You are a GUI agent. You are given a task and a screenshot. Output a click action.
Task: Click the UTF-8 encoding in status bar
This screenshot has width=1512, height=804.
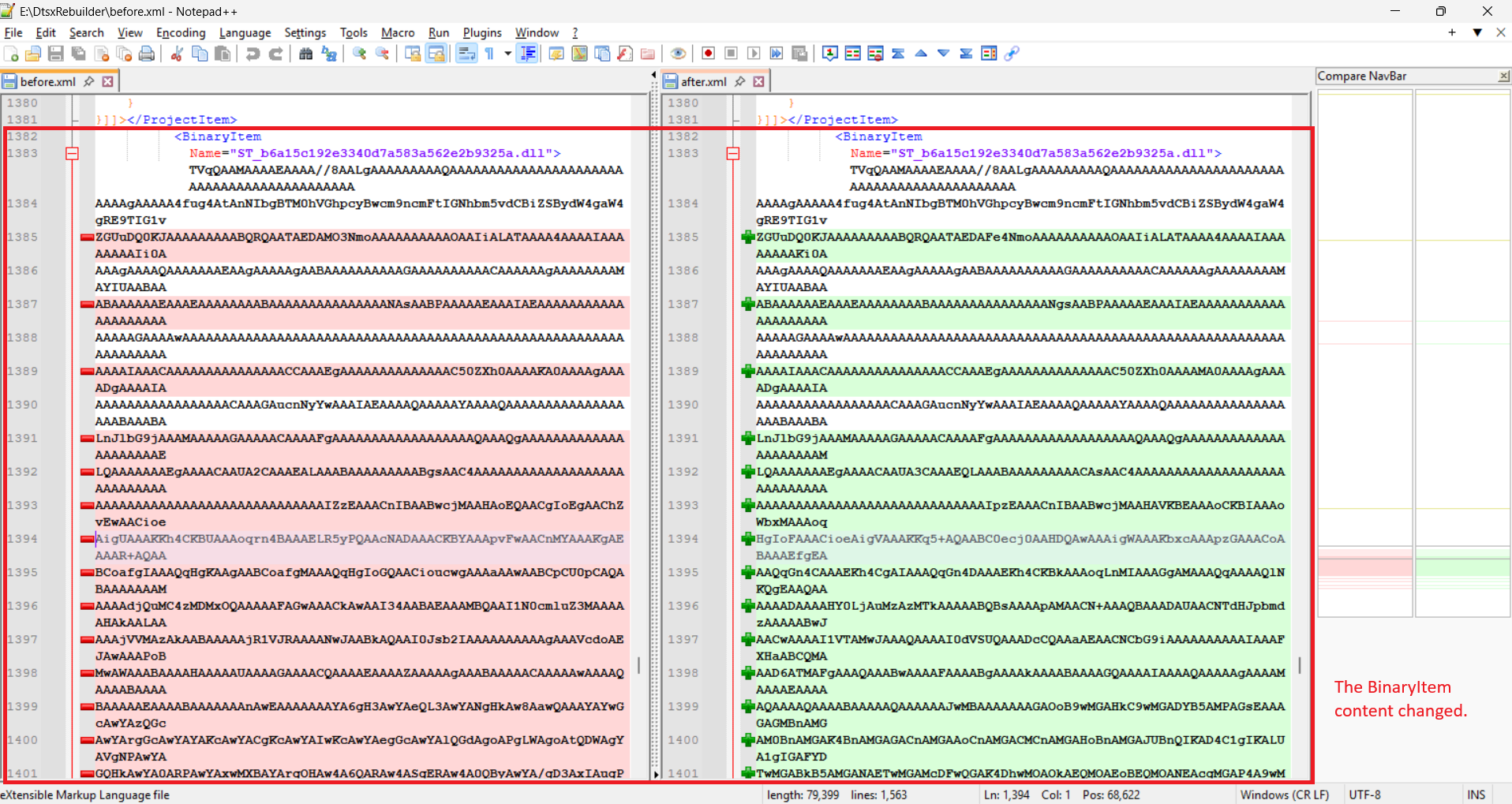[1364, 795]
